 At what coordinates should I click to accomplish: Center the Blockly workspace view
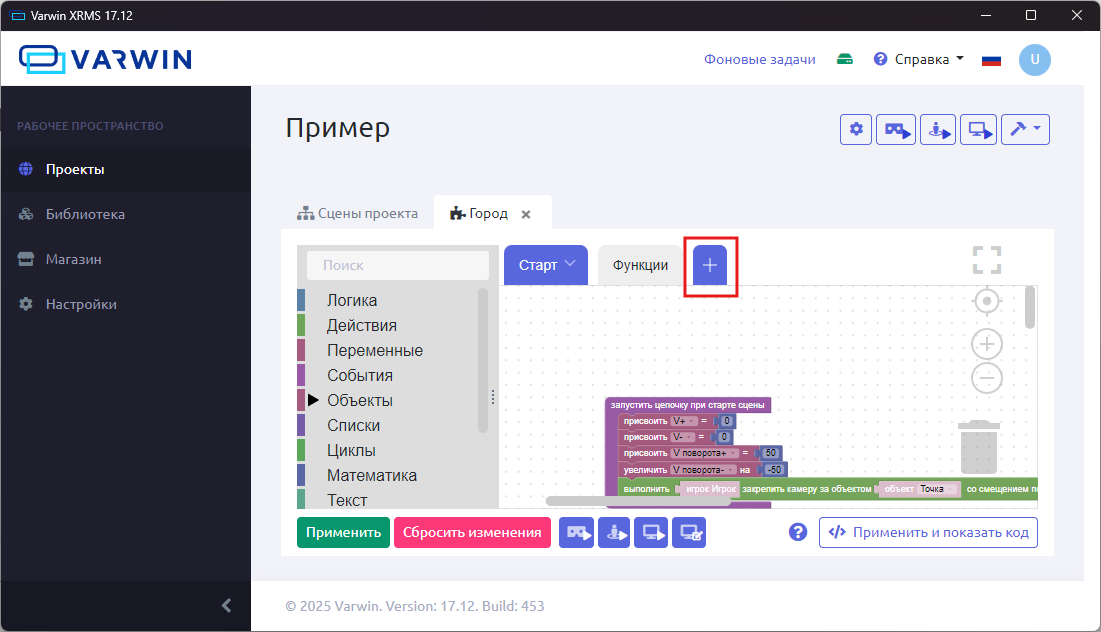tap(987, 301)
